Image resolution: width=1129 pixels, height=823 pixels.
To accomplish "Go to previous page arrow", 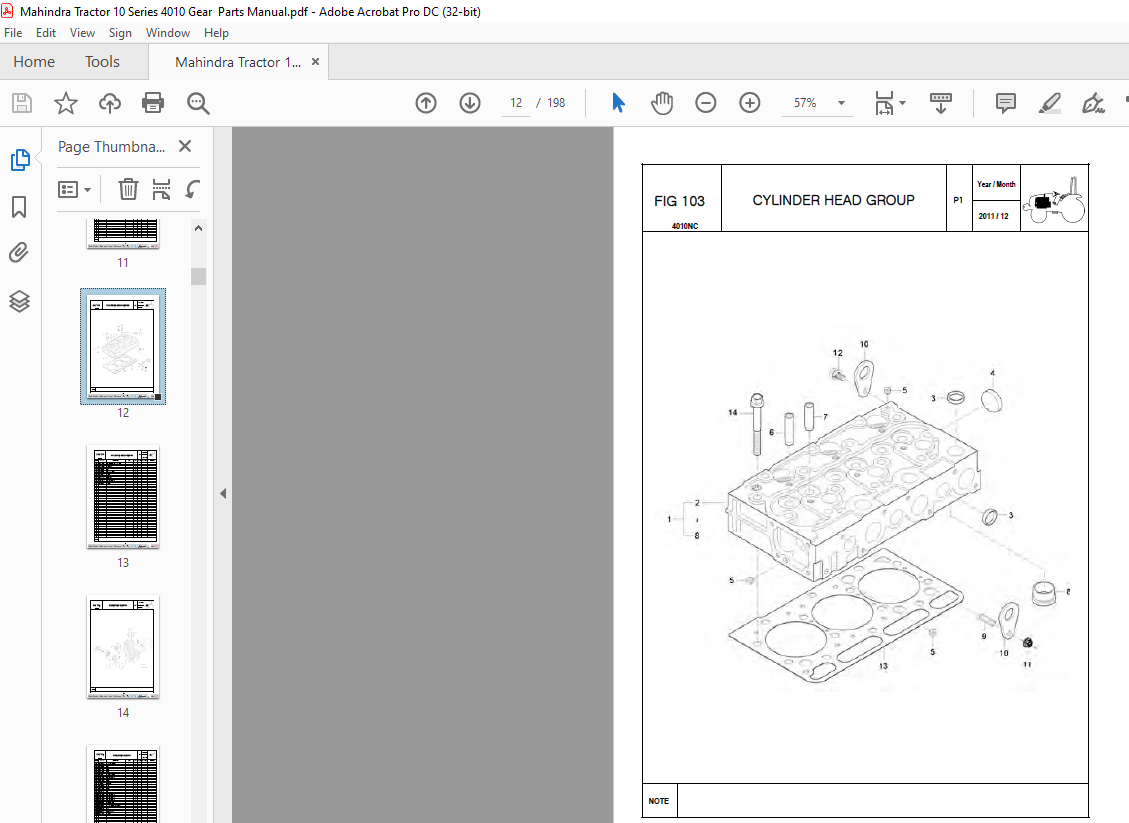I will [426, 103].
